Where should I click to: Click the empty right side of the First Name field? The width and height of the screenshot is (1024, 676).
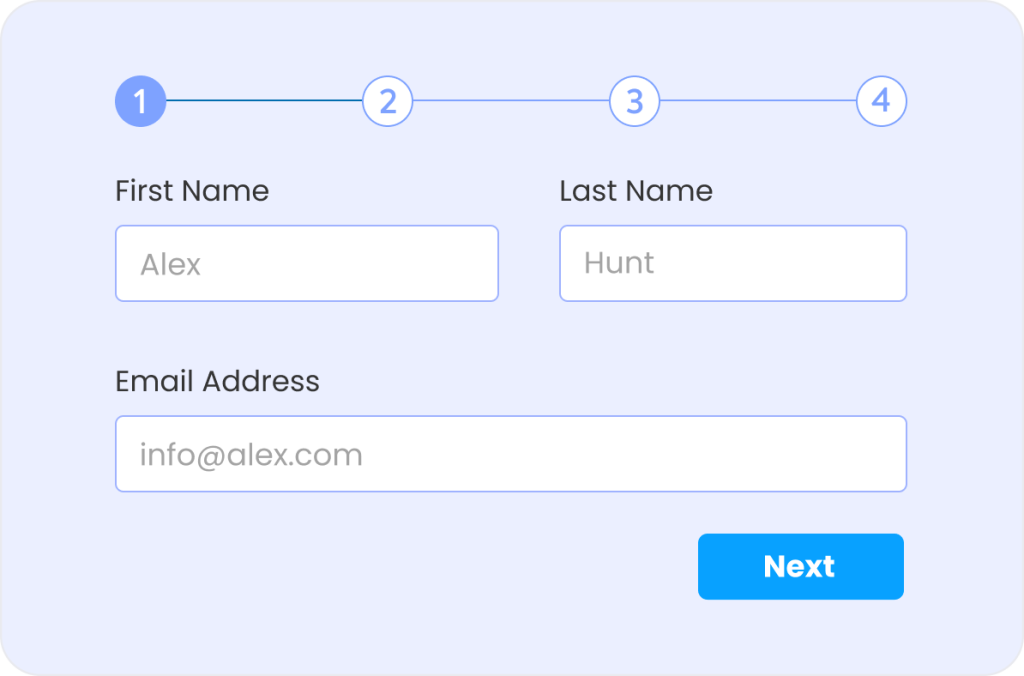(x=392, y=263)
